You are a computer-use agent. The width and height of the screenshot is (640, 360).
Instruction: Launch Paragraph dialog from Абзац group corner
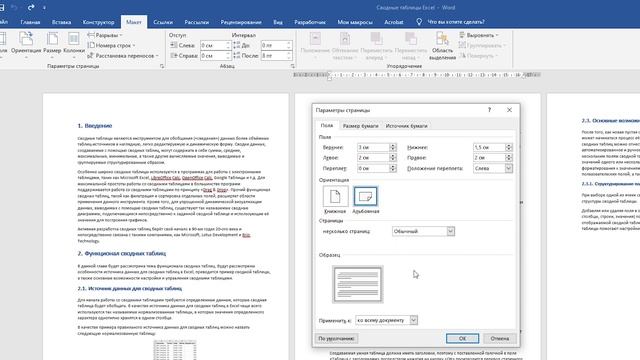293,66
